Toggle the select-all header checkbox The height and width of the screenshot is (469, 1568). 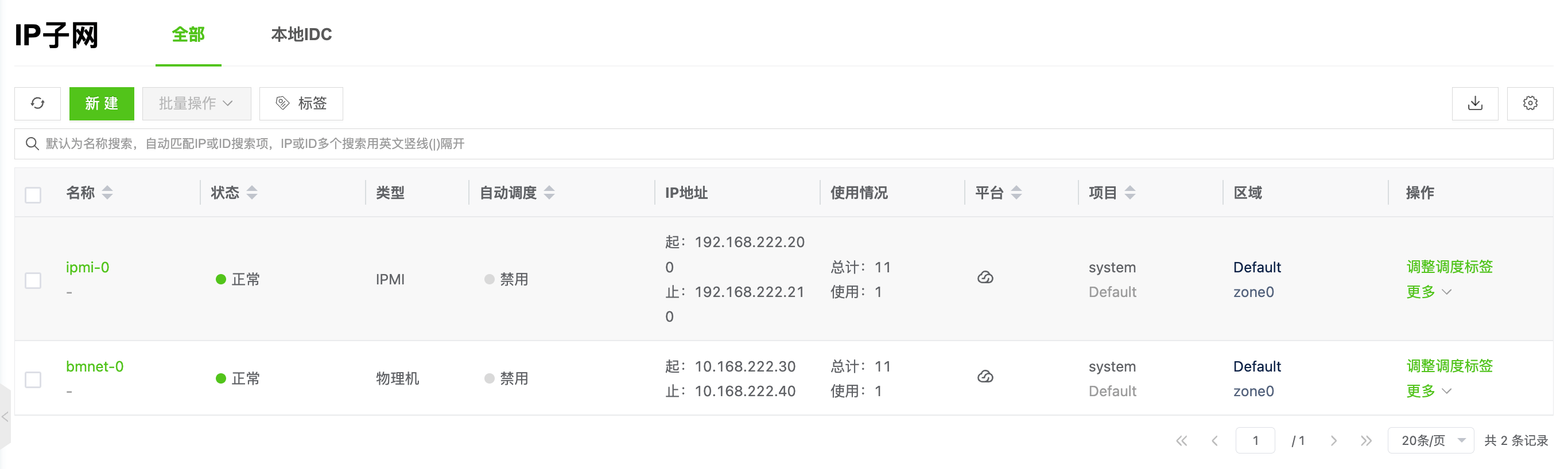click(x=33, y=196)
